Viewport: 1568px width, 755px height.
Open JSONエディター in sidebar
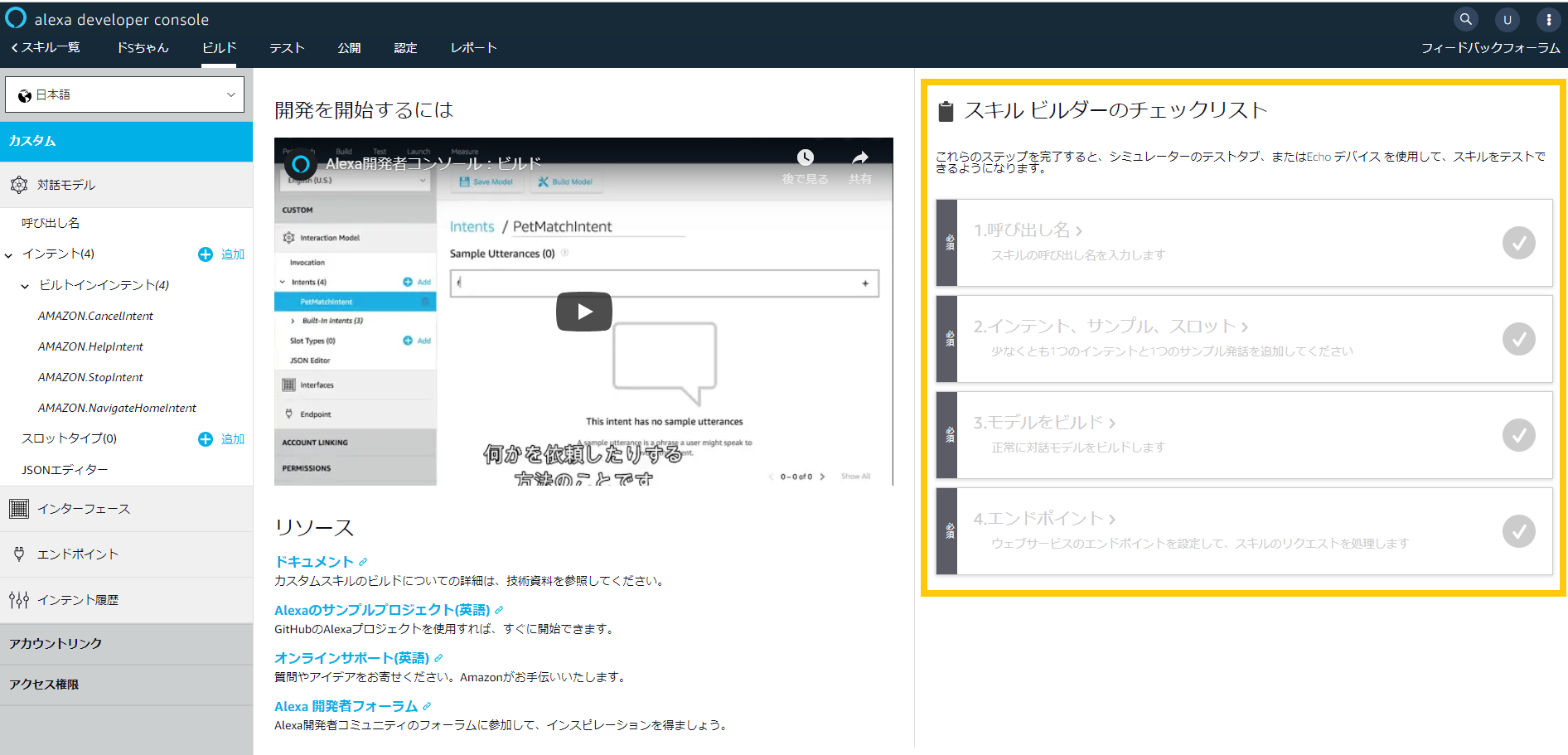[65, 470]
